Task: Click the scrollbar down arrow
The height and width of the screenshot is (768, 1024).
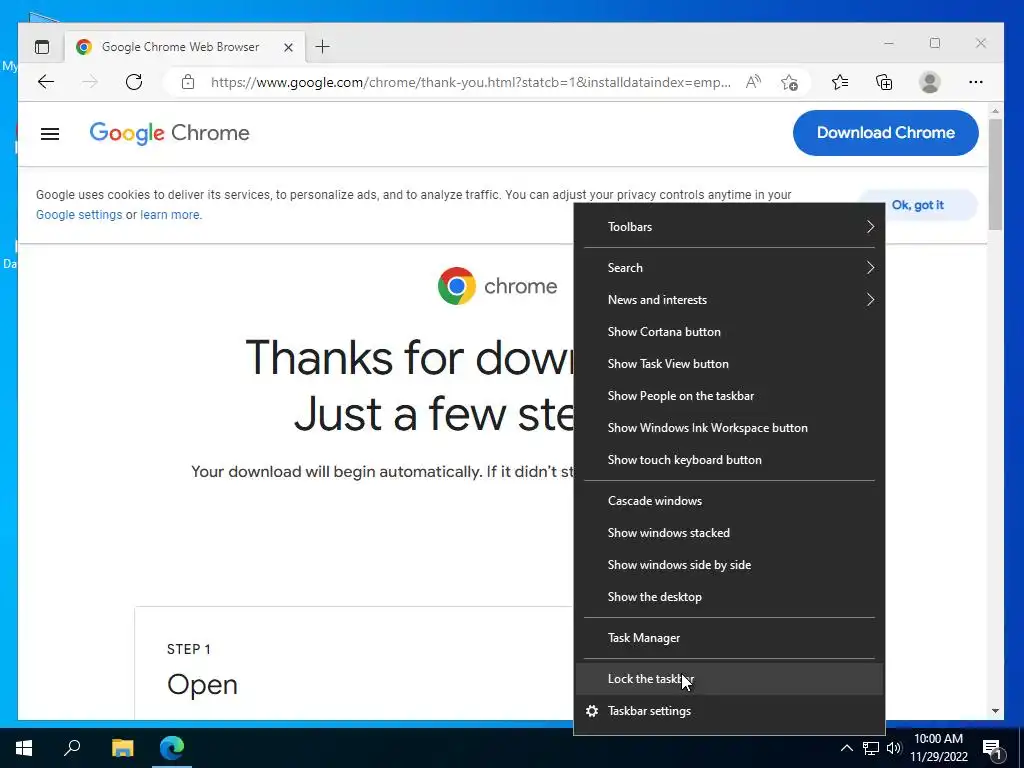Action: 995,711
